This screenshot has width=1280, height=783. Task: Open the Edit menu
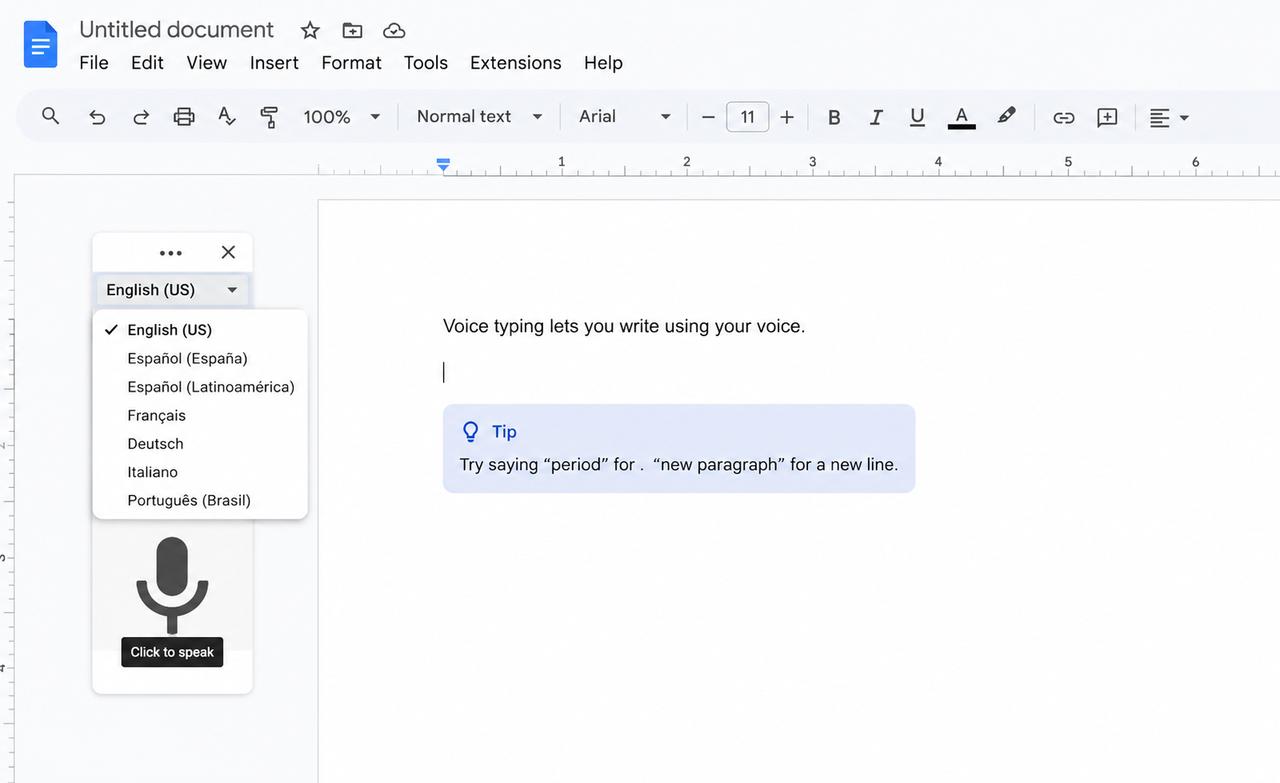coord(147,62)
